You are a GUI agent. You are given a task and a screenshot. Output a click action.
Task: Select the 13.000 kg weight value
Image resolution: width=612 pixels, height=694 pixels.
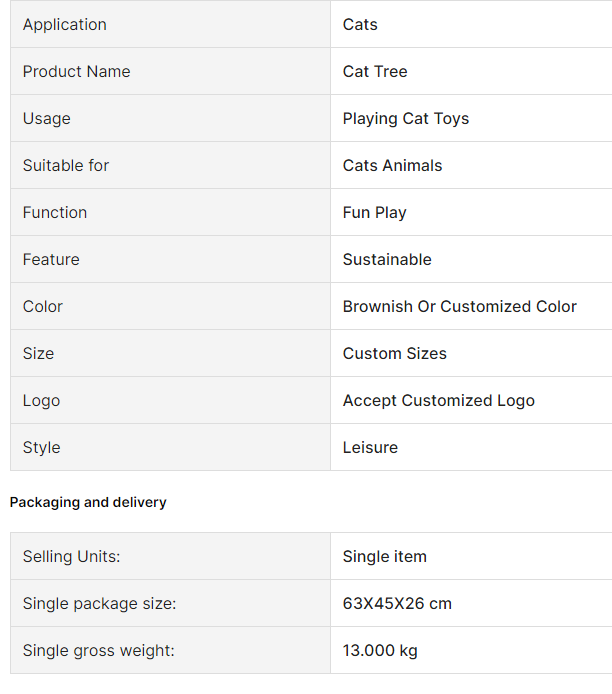(x=380, y=650)
